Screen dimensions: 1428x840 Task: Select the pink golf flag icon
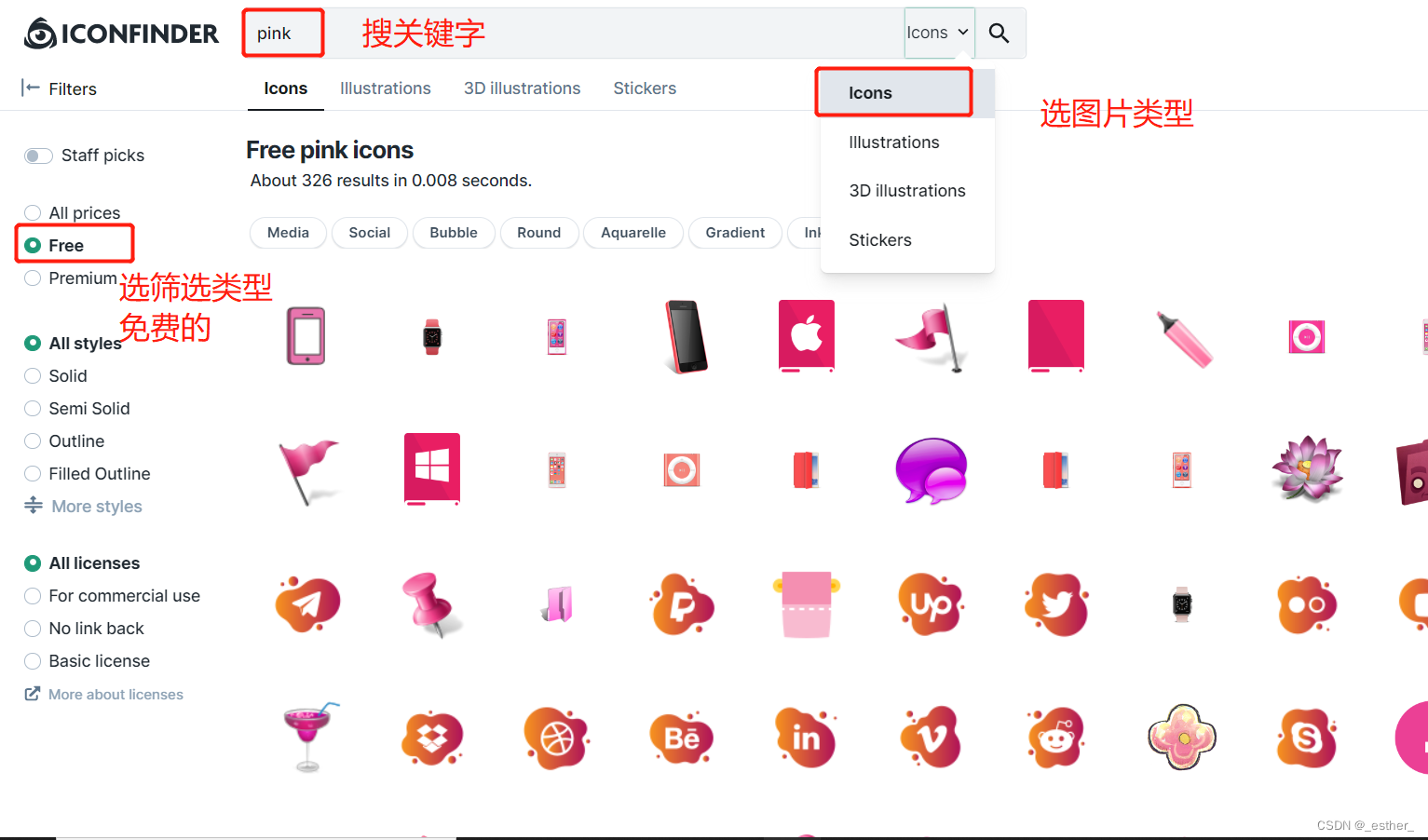(932, 336)
